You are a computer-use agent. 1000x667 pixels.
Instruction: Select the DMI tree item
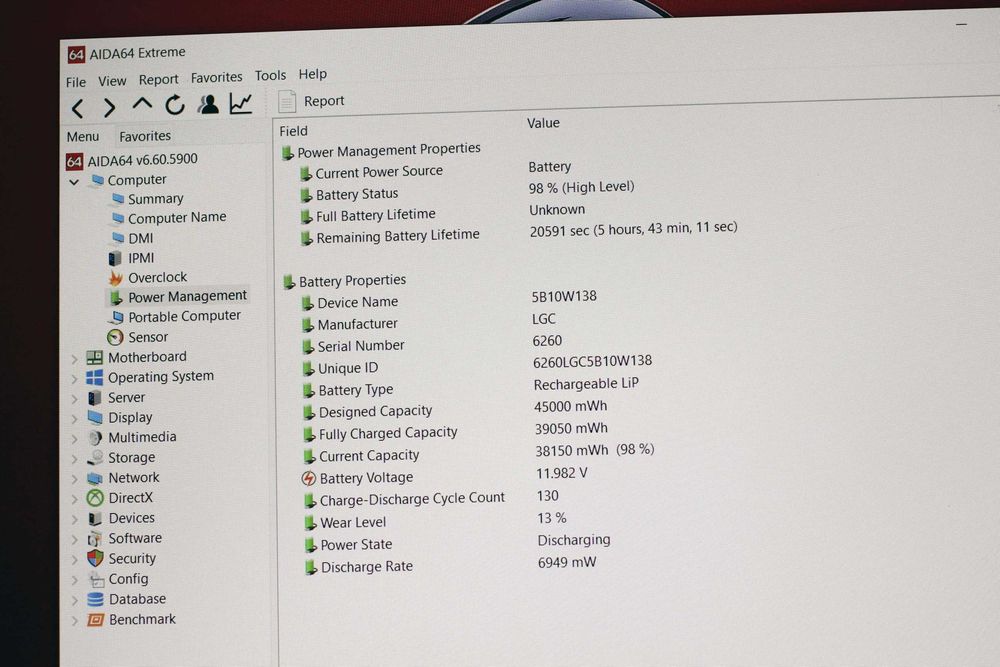[133, 238]
